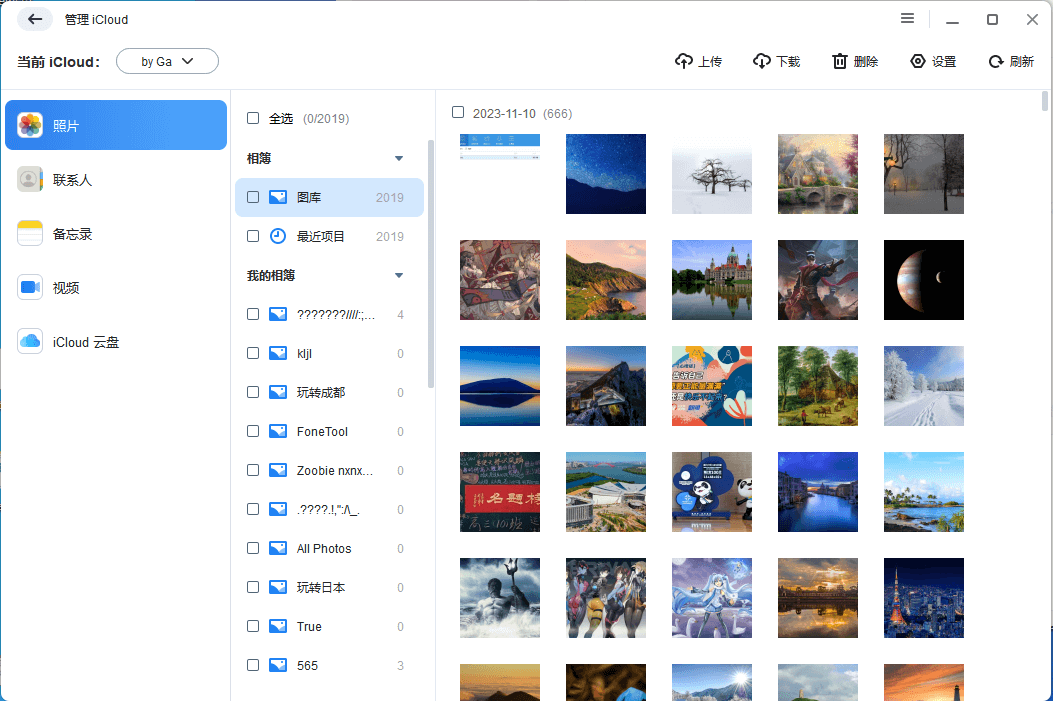Select the 照片 section in the sidebar
Viewport: 1053px width, 701px height.
click(116, 124)
